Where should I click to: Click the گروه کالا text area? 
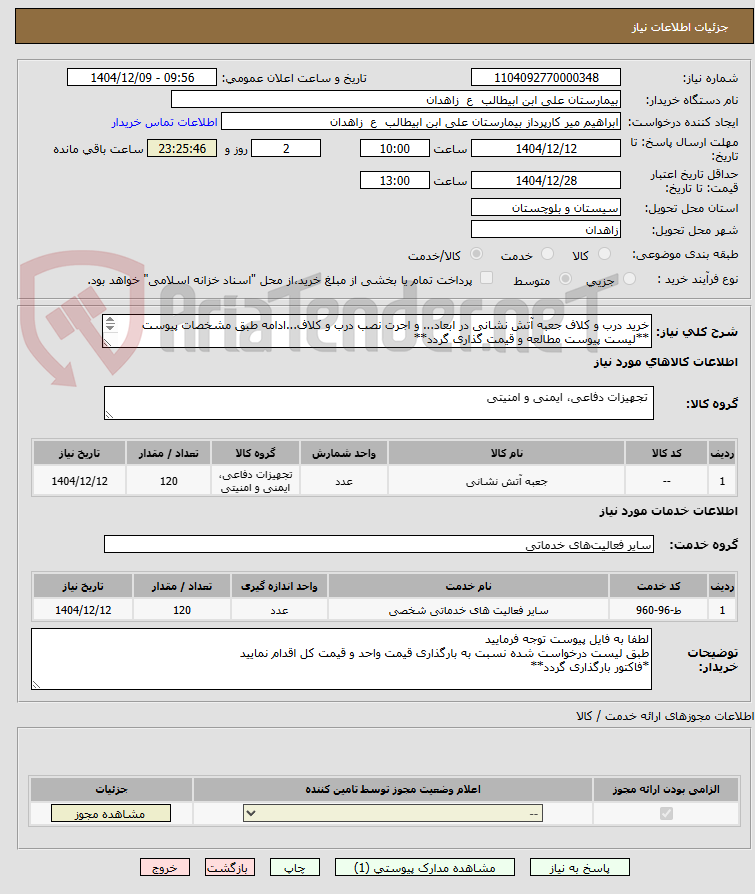pos(379,403)
